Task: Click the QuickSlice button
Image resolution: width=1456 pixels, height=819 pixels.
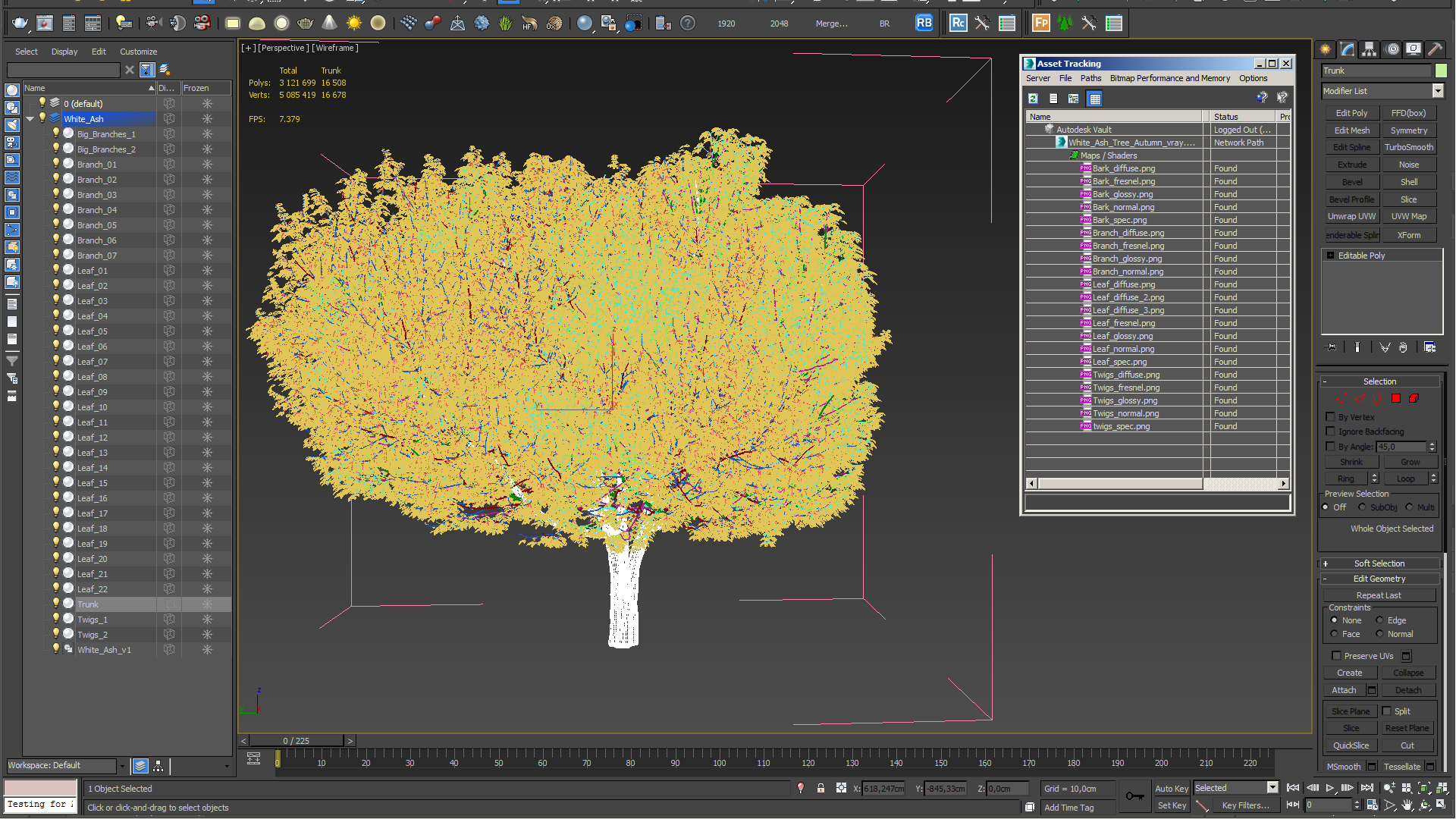Action: [1351, 745]
